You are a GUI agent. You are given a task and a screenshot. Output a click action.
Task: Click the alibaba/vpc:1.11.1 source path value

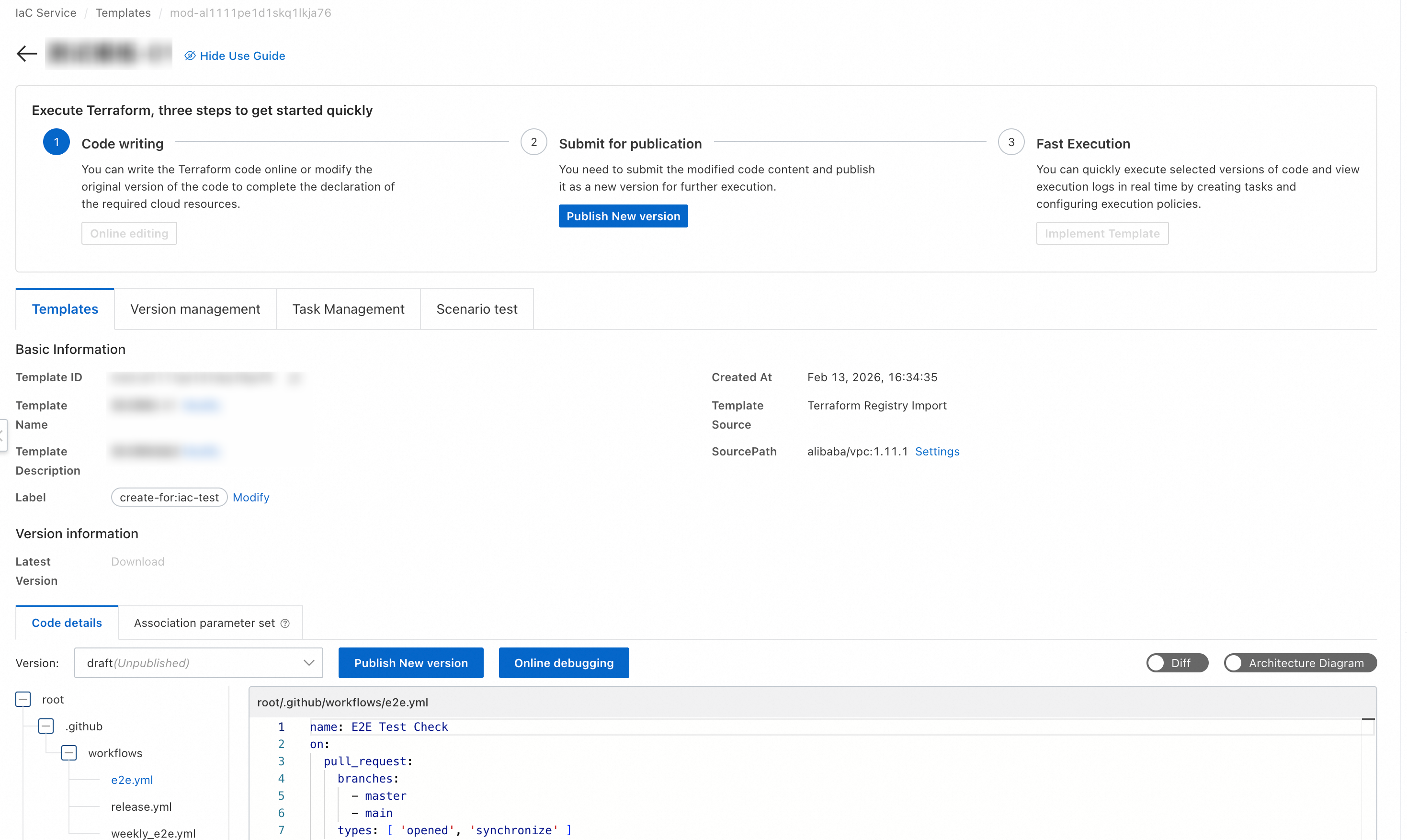pos(857,451)
